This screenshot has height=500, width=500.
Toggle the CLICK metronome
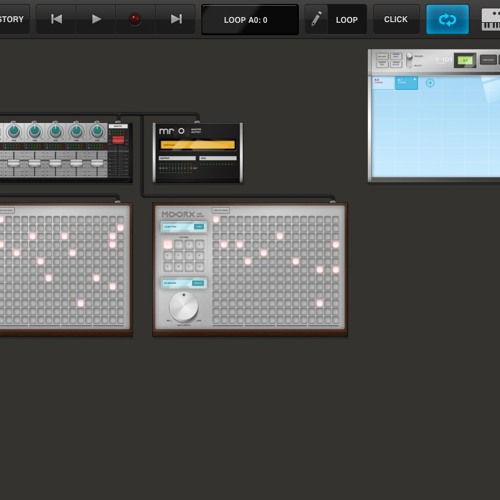click(x=396, y=19)
